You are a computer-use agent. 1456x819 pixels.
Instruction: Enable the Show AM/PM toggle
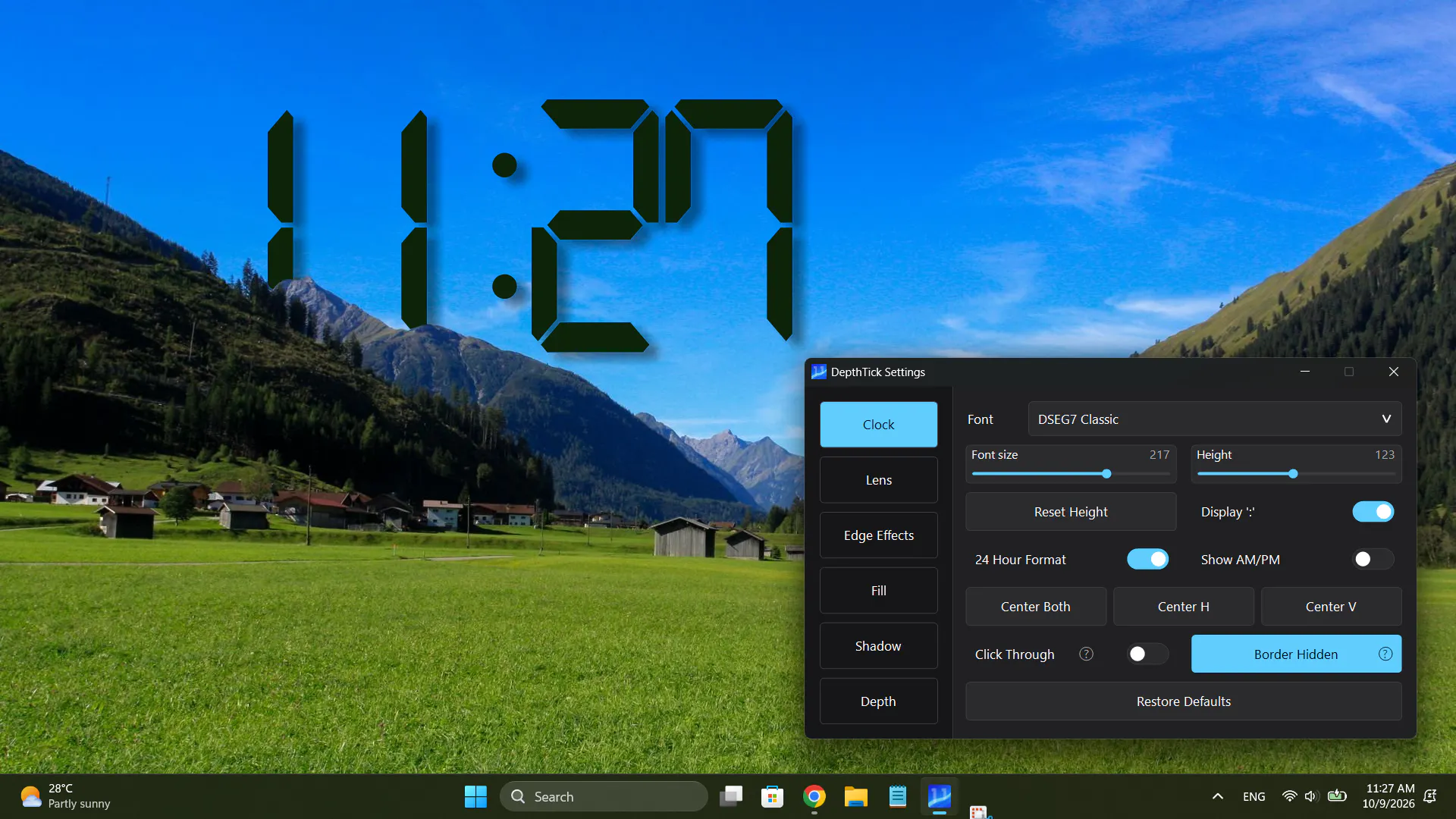[x=1373, y=560]
